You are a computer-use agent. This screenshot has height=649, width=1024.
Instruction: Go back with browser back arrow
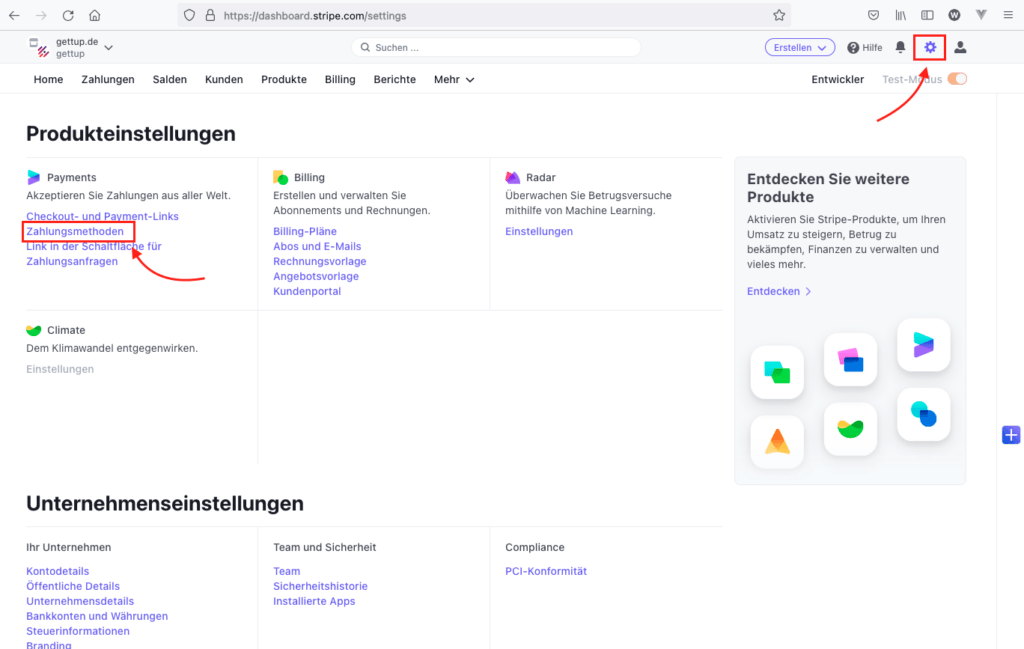[14, 15]
